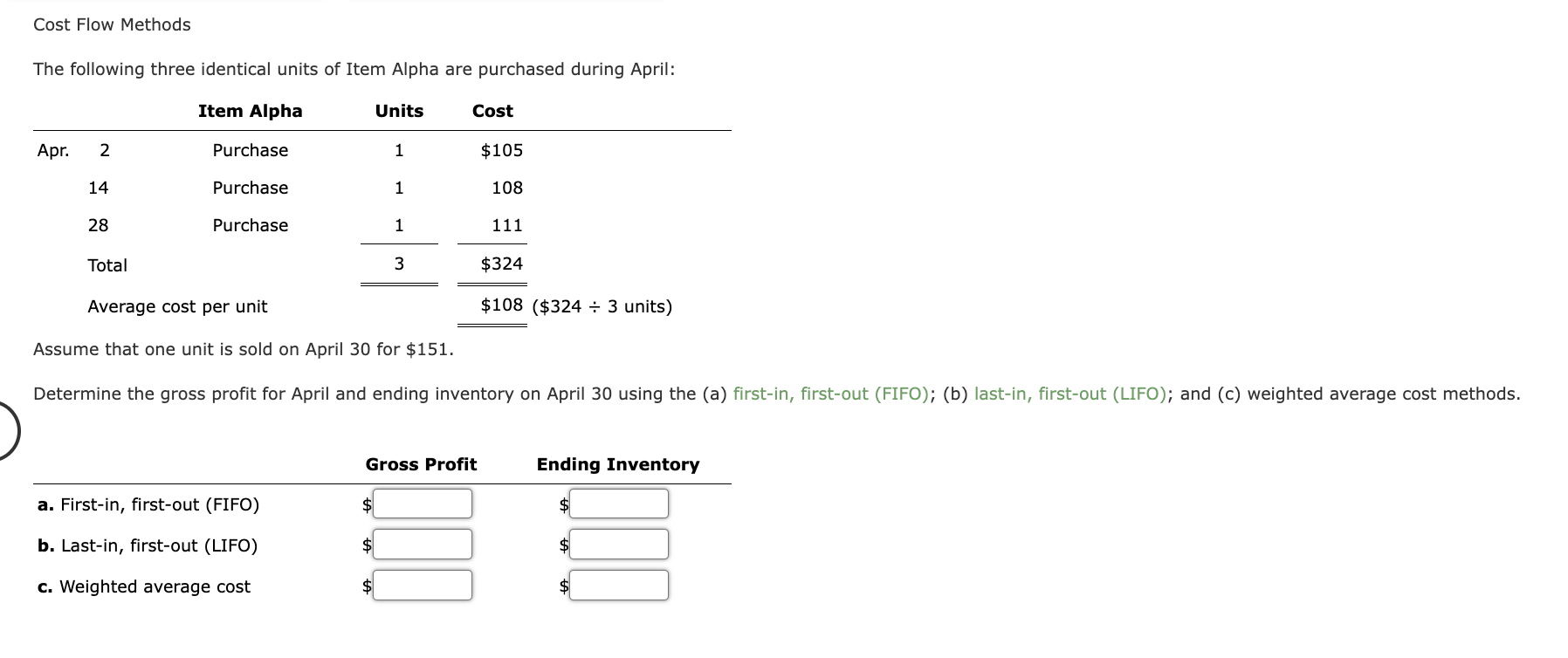Select the Apr. 14 Purchase row
The height and width of the screenshot is (658, 1568).
(262, 187)
